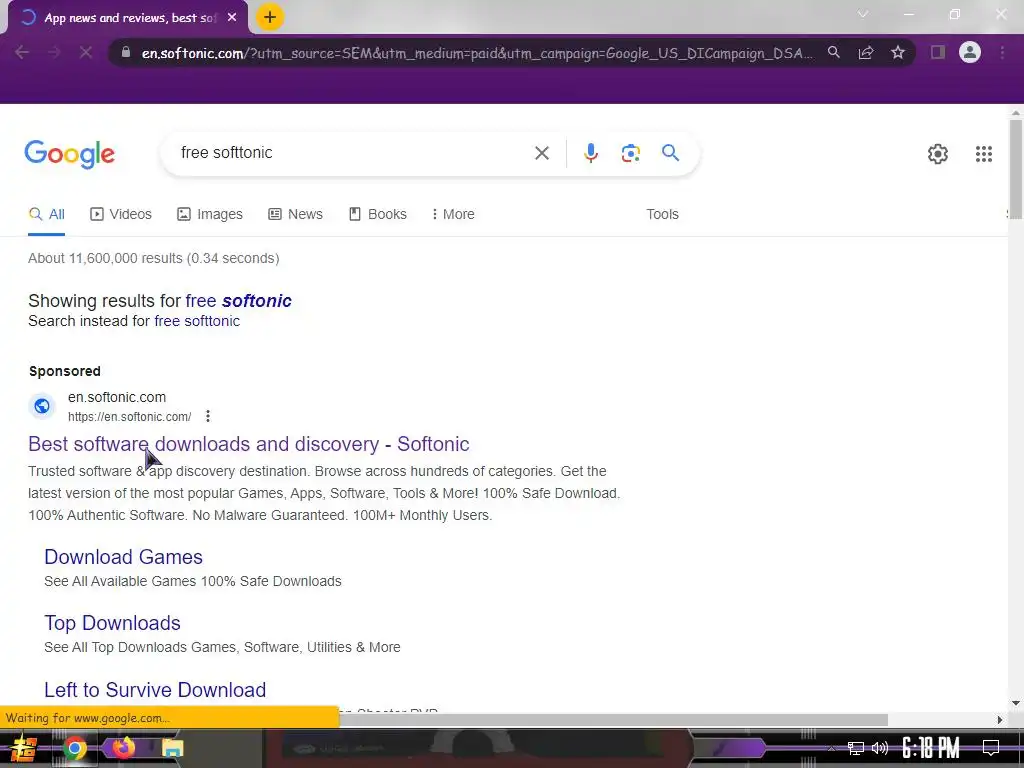
Task: Open search Tools options
Action: (662, 214)
